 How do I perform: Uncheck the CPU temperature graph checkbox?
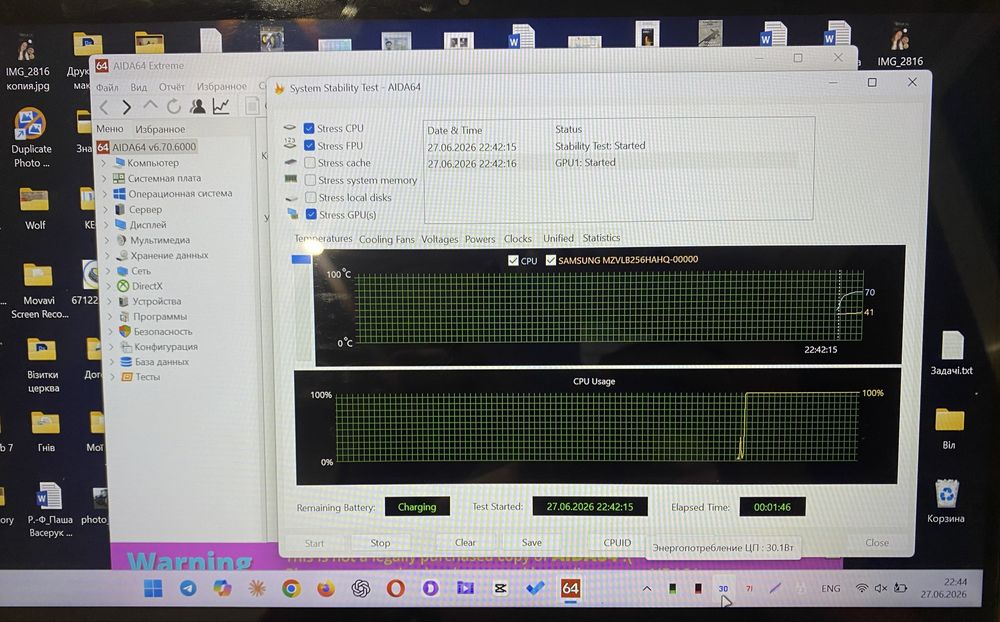(x=513, y=260)
